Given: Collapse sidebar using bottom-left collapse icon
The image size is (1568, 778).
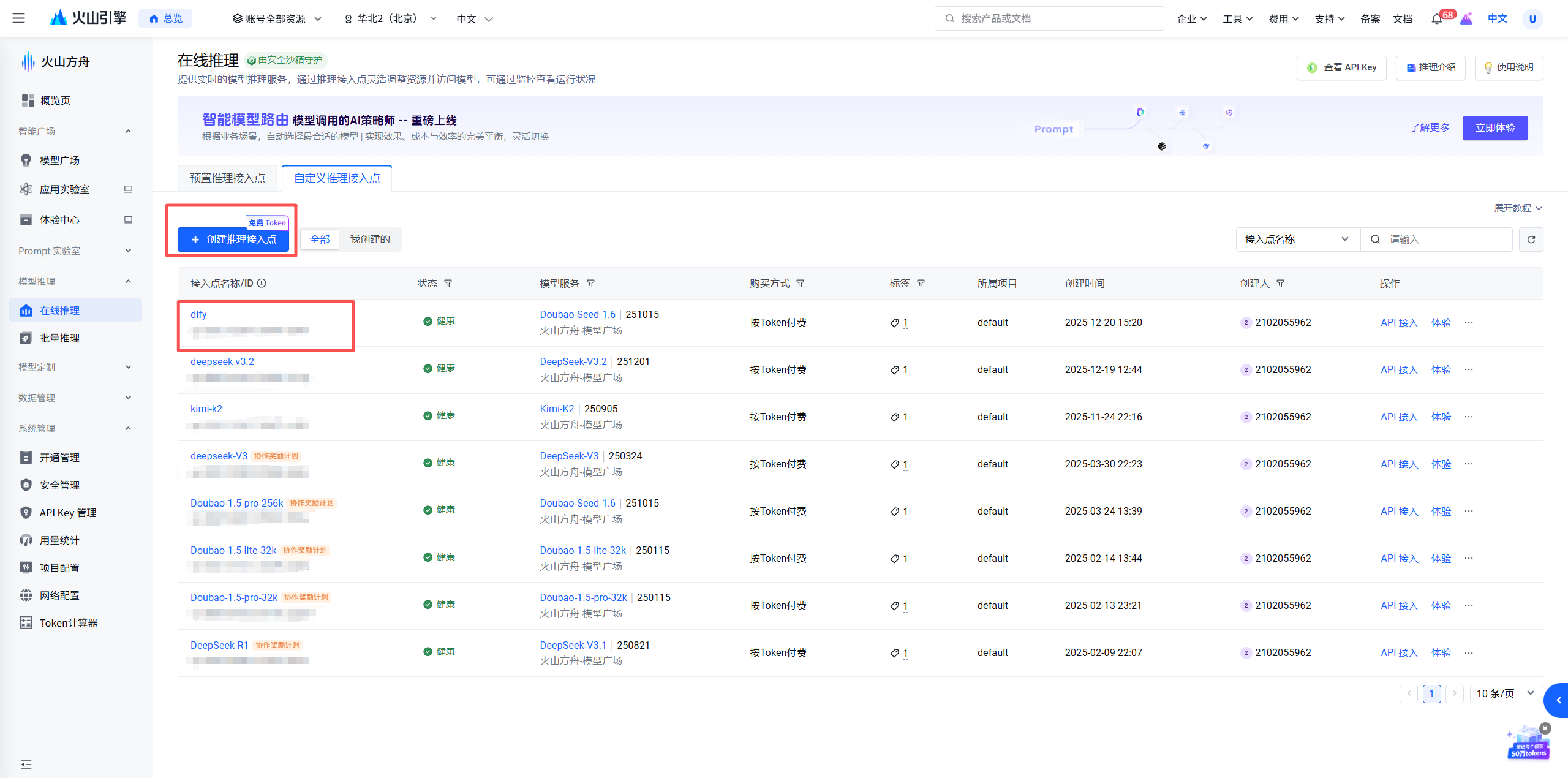Looking at the screenshot, I should point(26,764).
